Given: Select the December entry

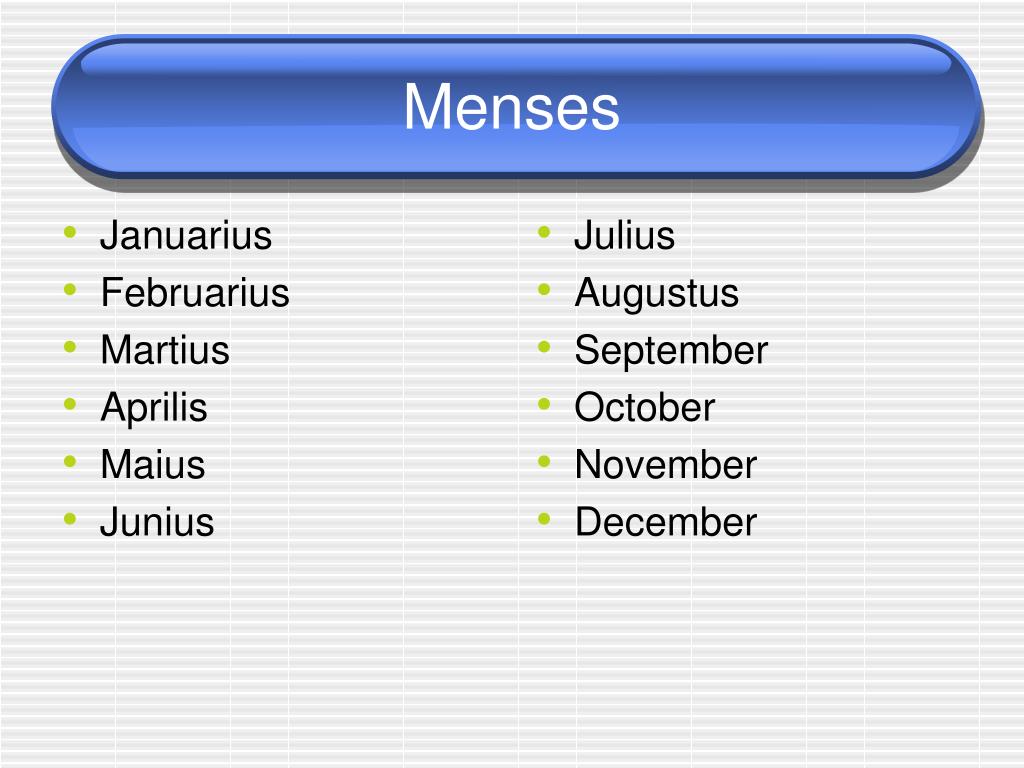Looking at the screenshot, I should 665,522.
